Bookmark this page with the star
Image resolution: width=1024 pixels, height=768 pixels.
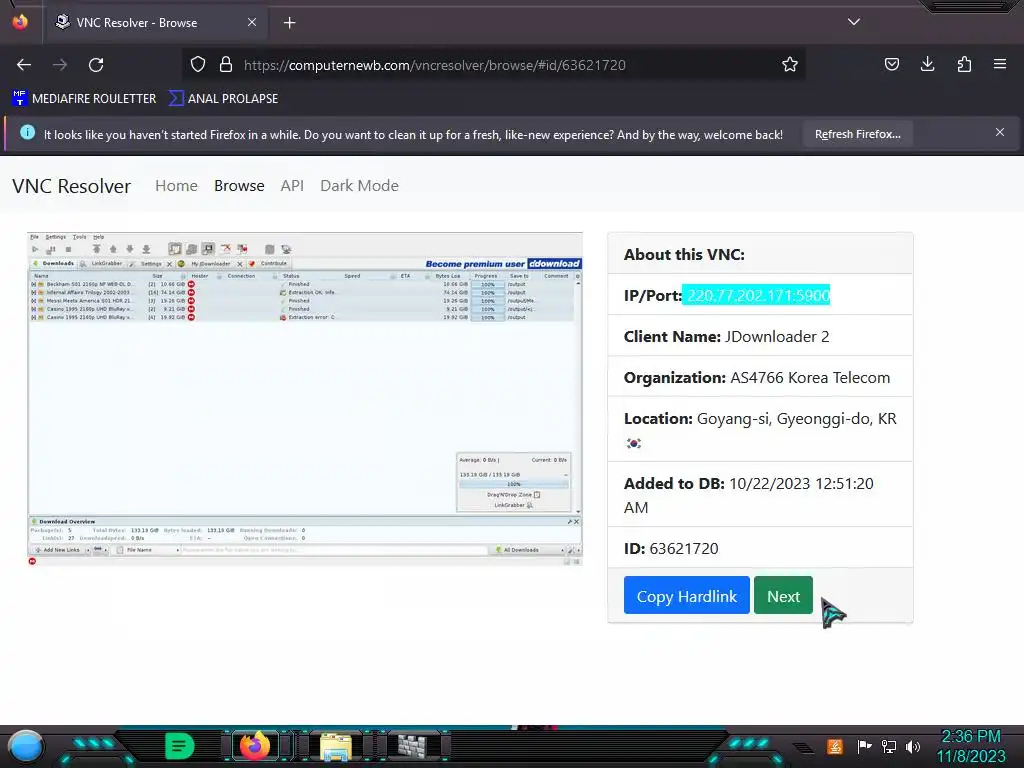coord(790,65)
